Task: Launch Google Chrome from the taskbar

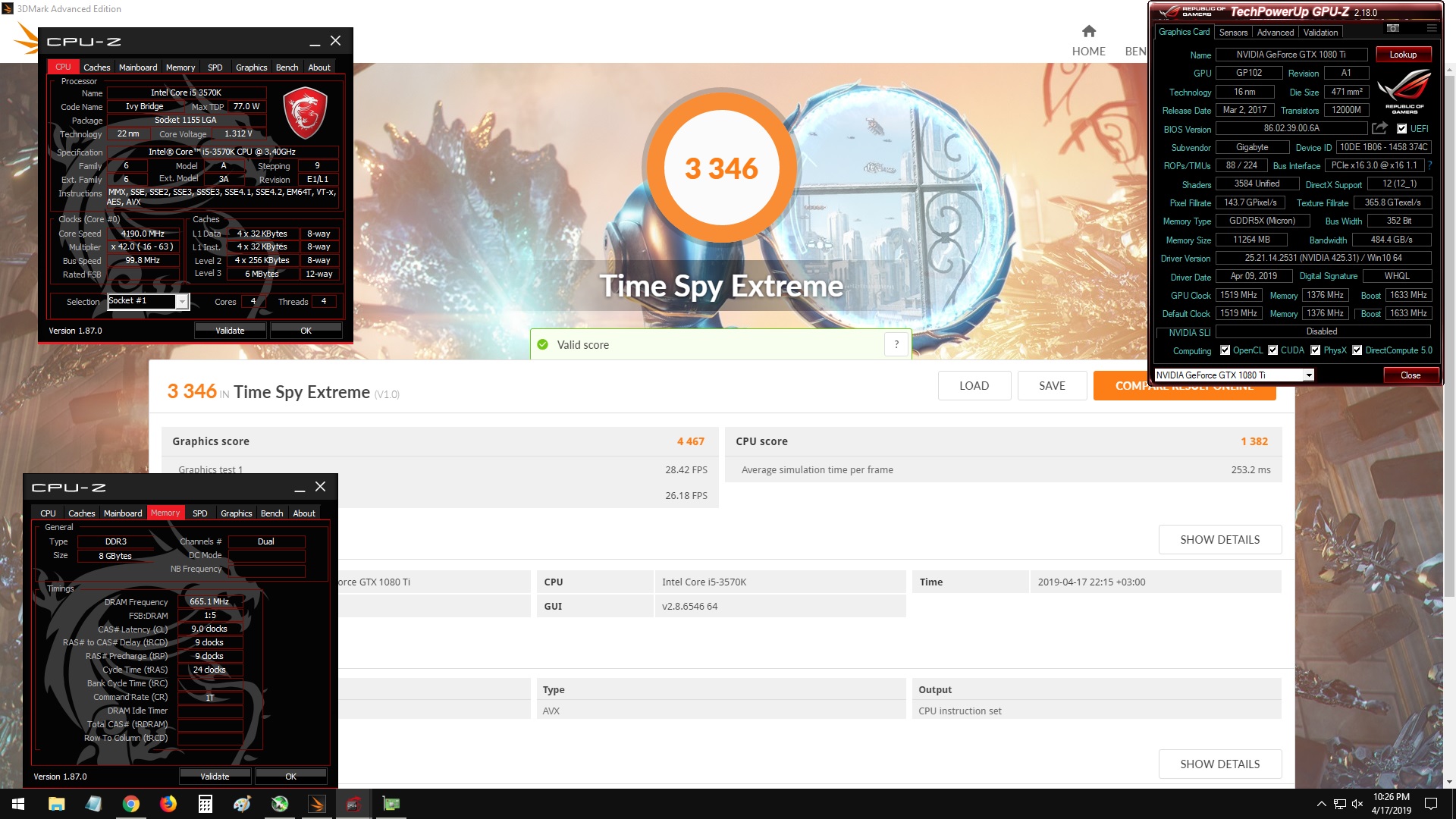Action: (x=130, y=804)
